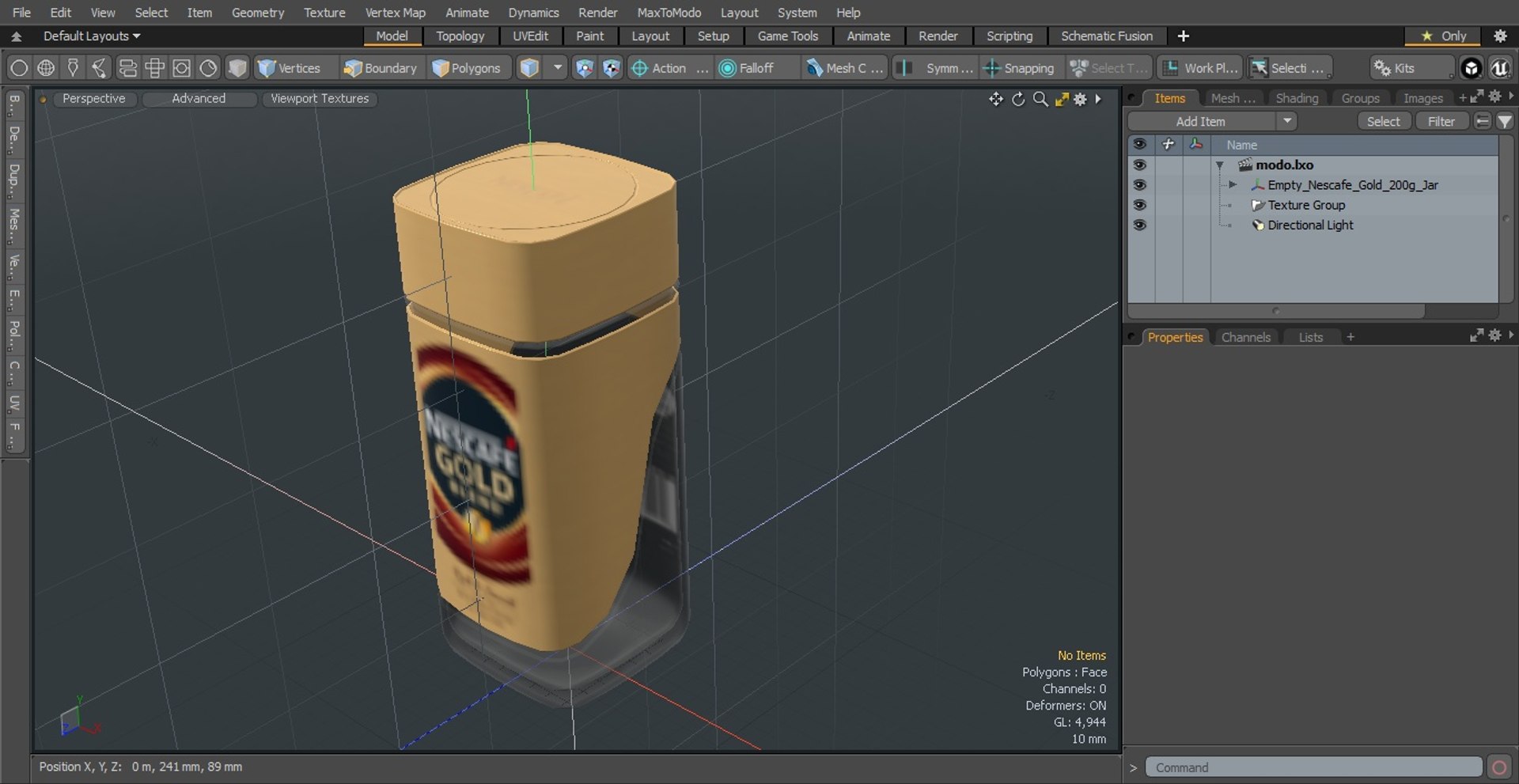Switch to Boundary selection mode
The height and width of the screenshot is (784, 1519).
tap(379, 68)
